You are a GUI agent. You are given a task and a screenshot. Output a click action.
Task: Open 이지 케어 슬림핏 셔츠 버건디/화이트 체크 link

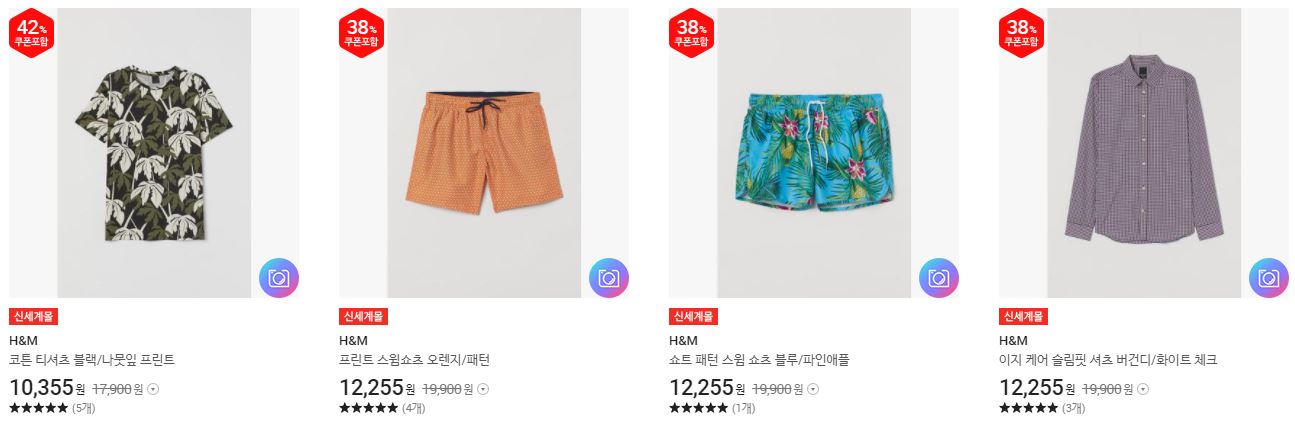pos(1108,360)
